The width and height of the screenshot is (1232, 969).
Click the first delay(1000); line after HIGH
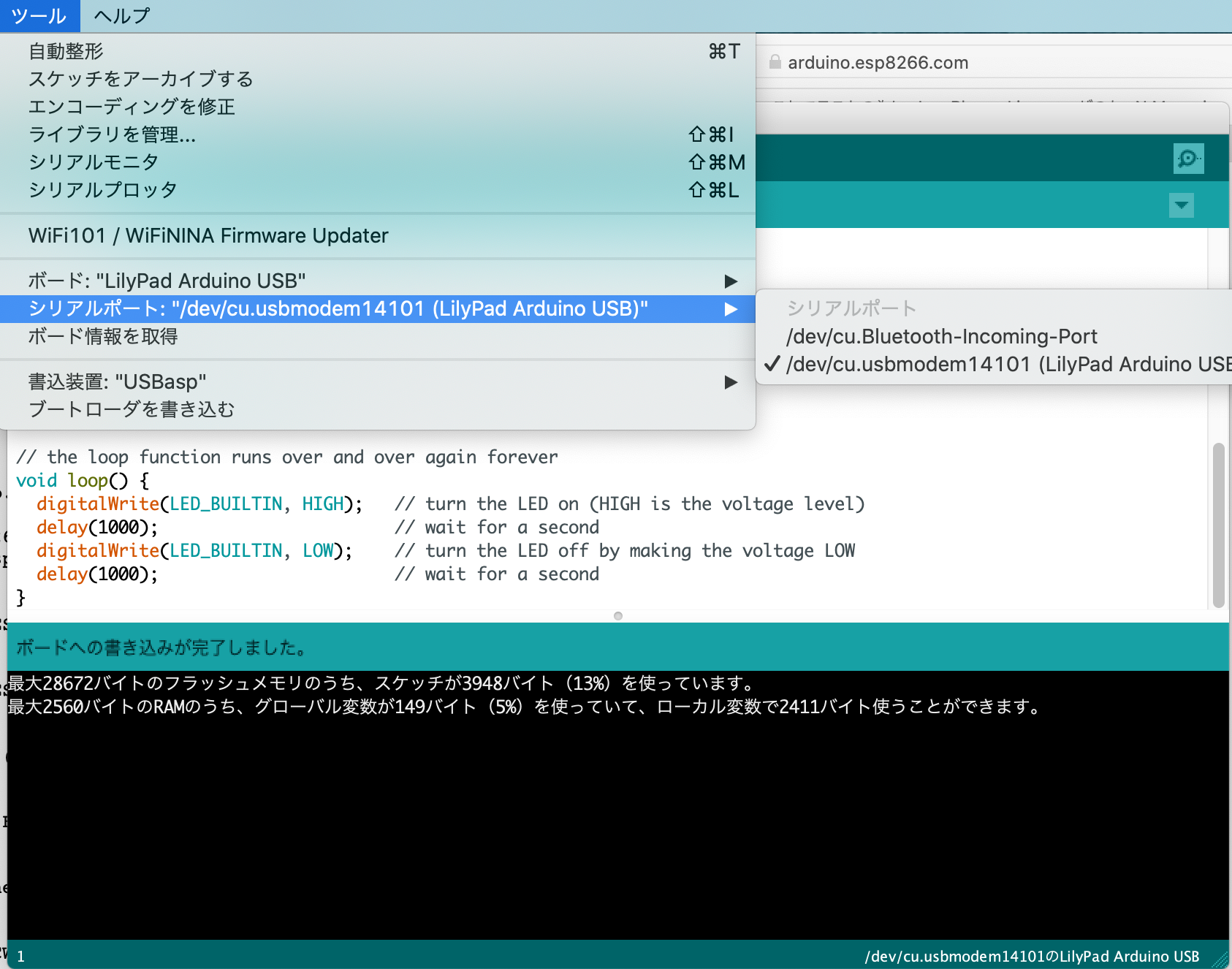click(x=97, y=527)
